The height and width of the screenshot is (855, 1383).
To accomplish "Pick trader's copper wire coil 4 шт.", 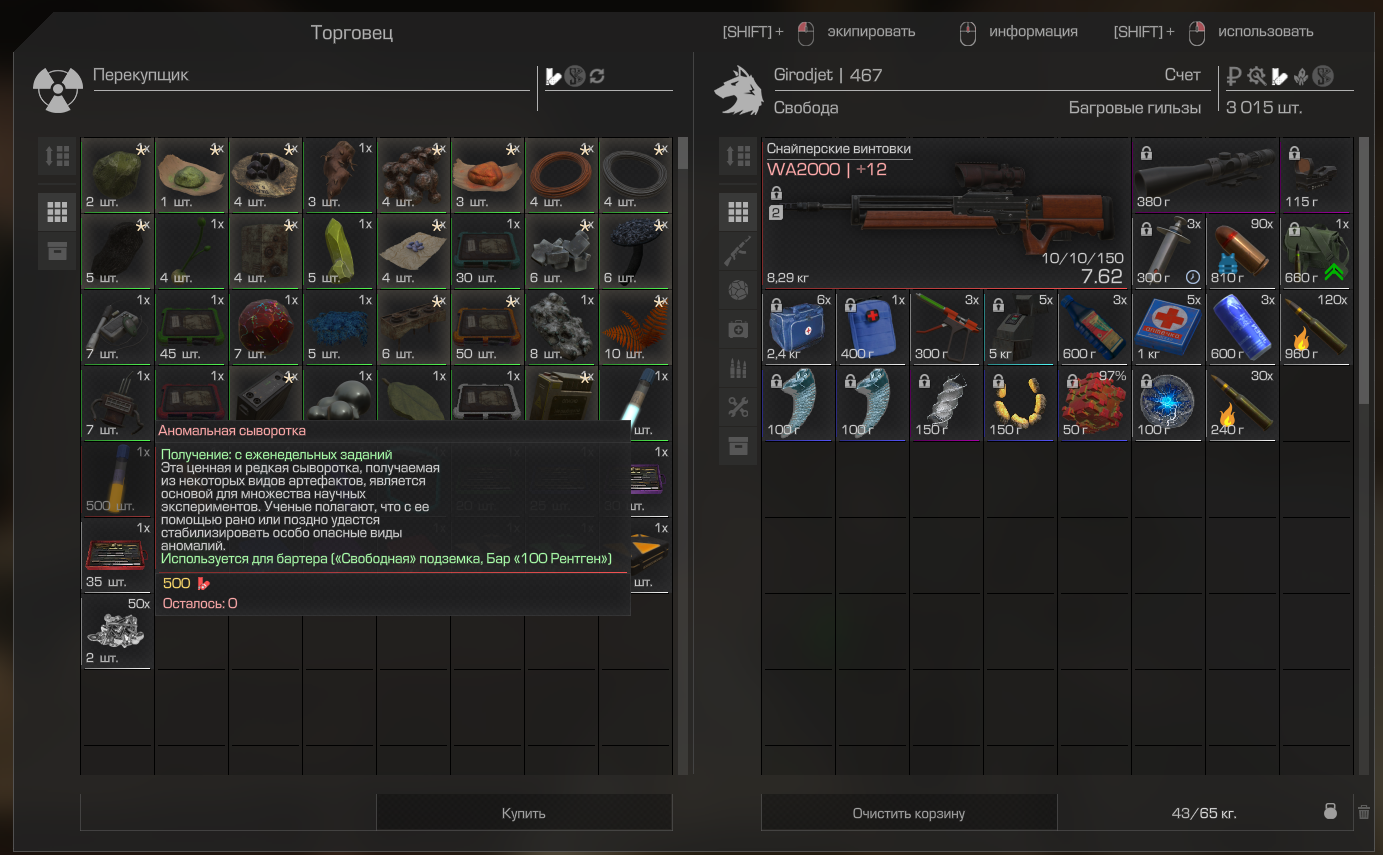I will click(561, 175).
